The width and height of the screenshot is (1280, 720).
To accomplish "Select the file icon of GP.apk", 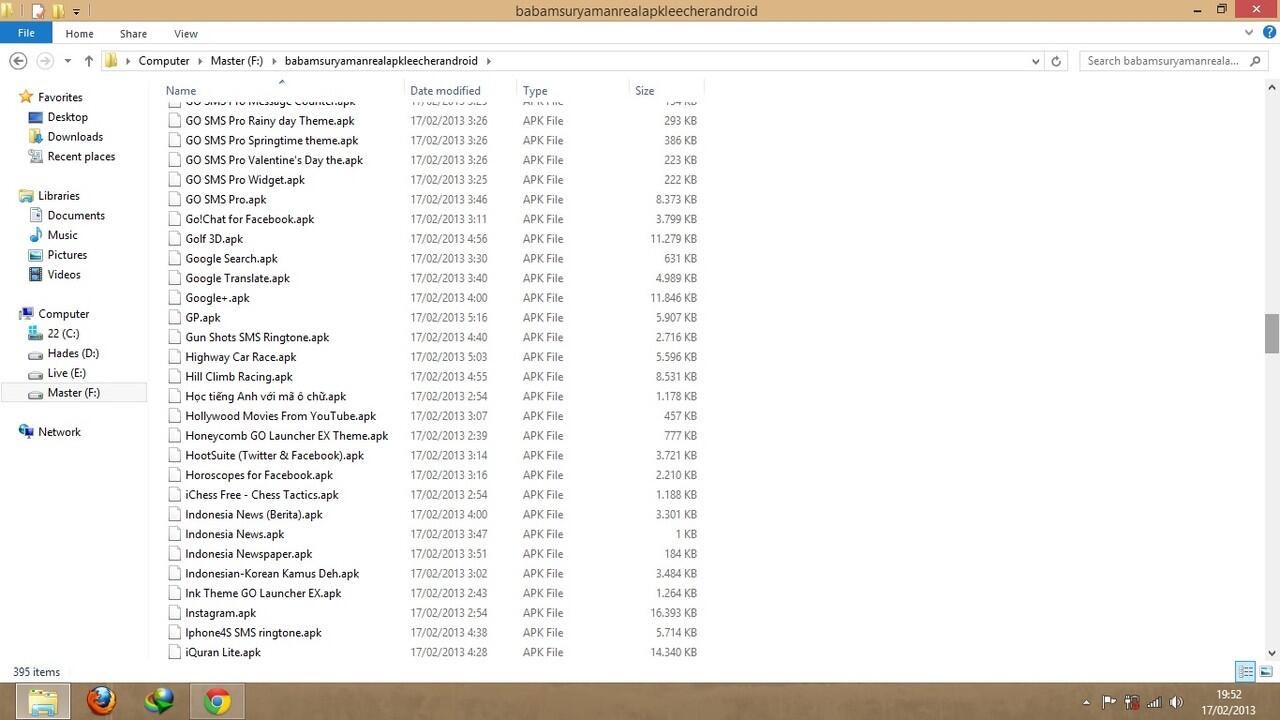I will 175,318.
